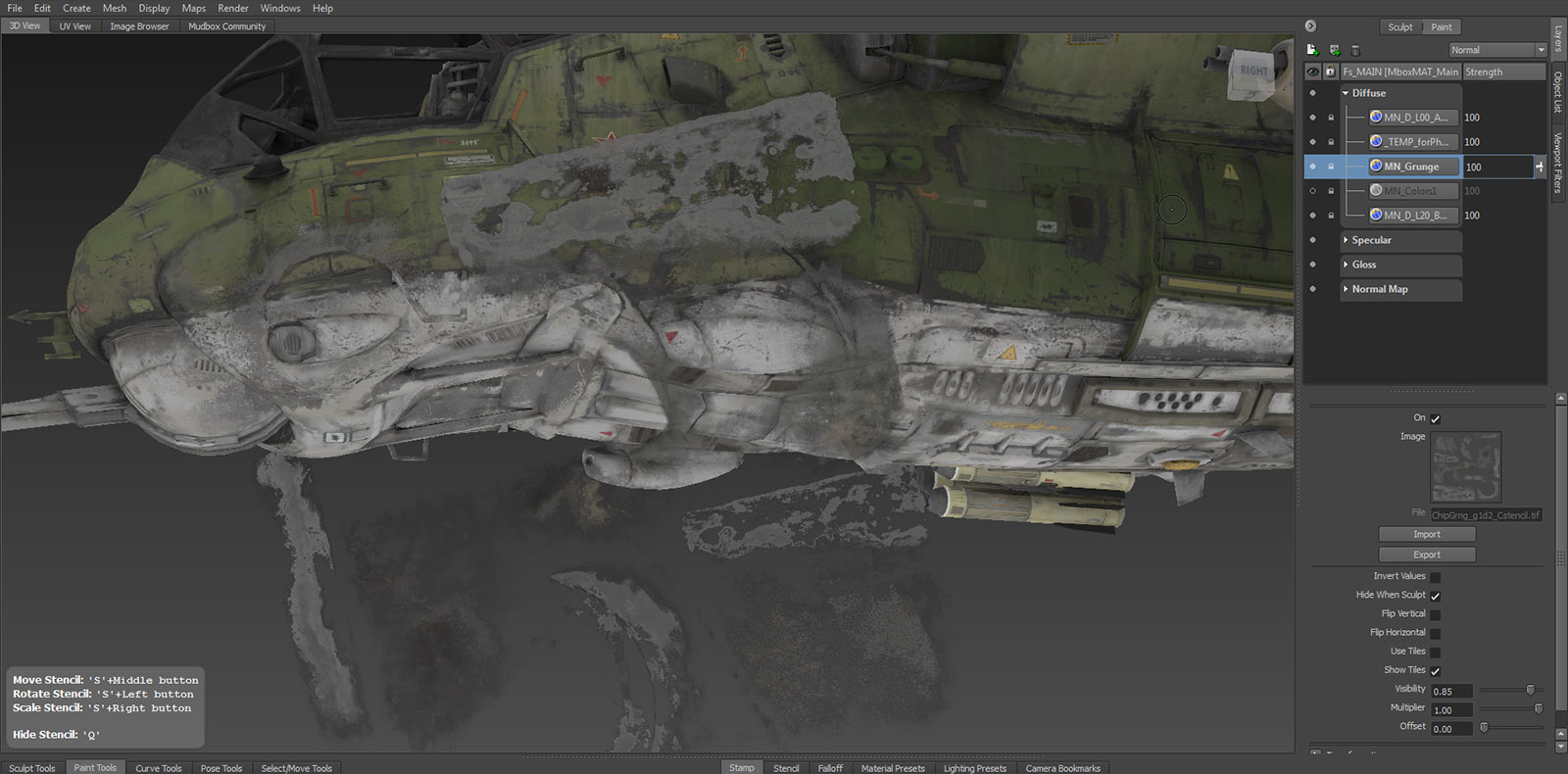The image size is (1568, 774).
Task: Toggle visibility of Specular channel
Action: pyautogui.click(x=1313, y=240)
